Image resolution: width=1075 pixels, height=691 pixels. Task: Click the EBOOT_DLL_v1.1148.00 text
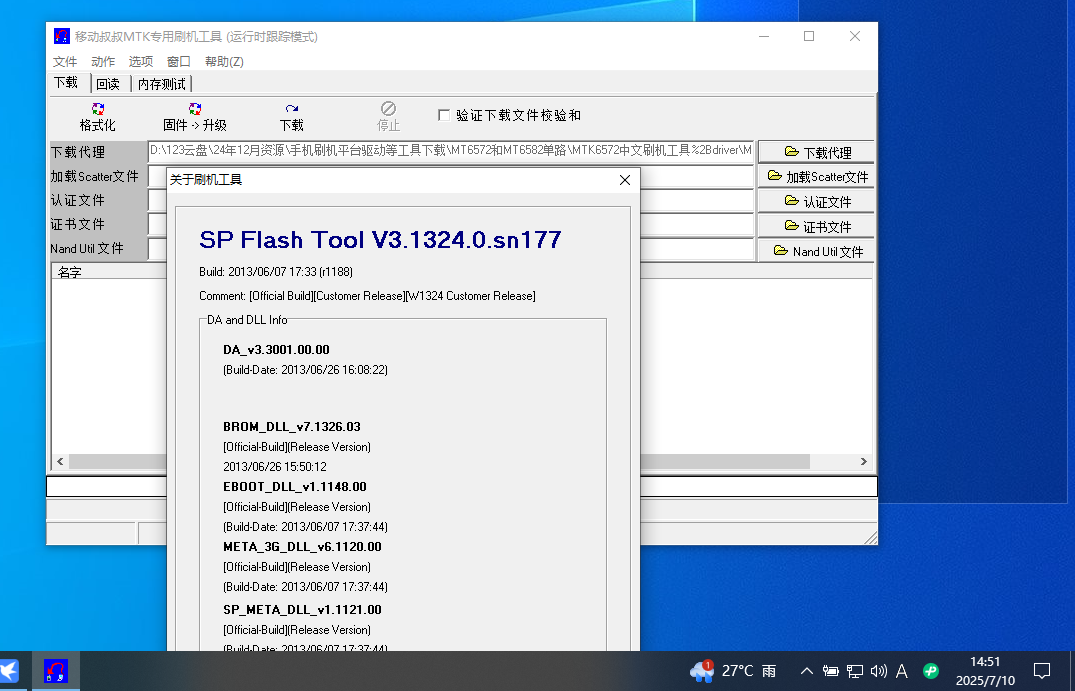[x=295, y=487]
